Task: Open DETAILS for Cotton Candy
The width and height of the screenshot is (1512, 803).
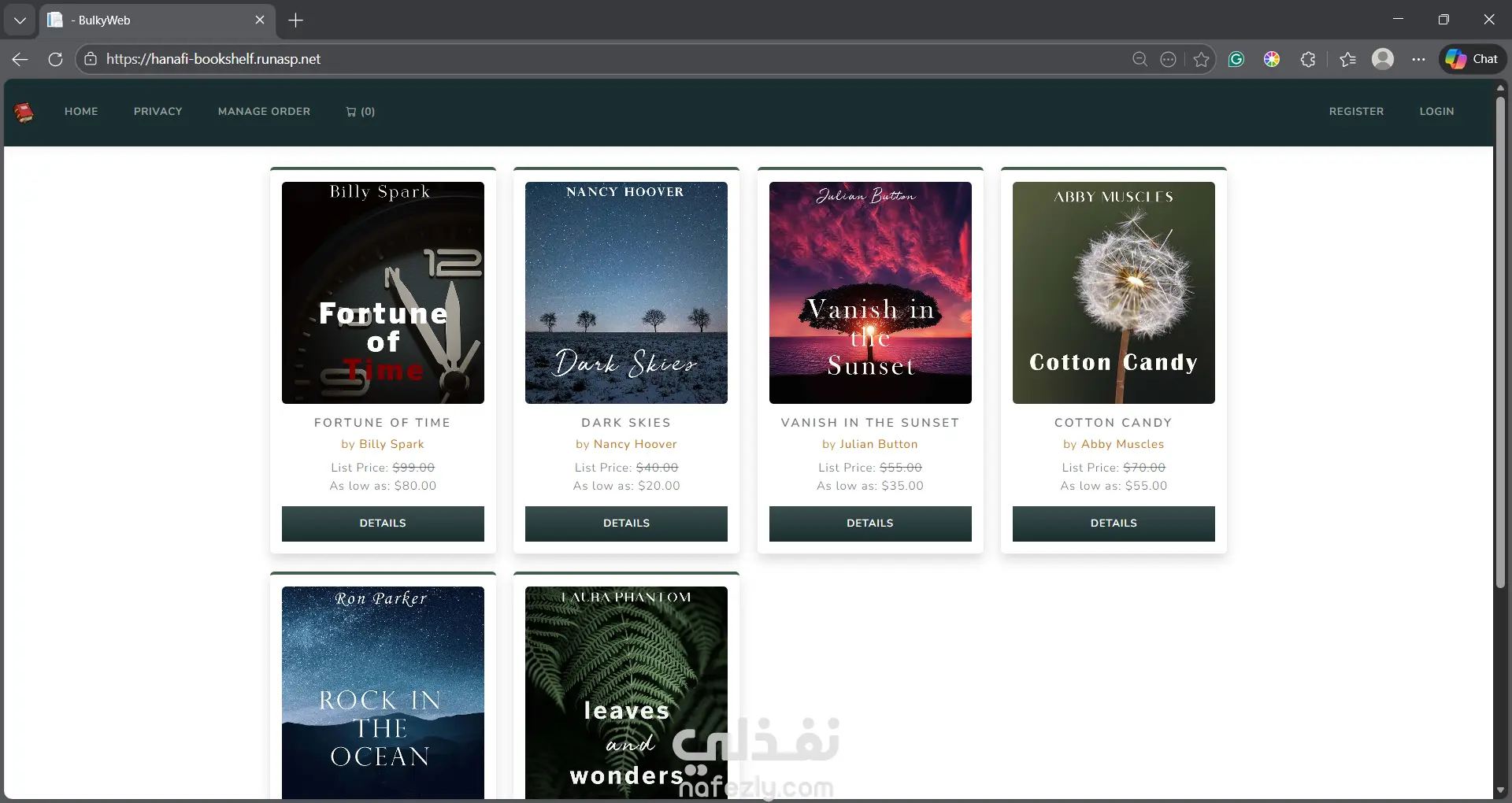Action: point(1114,524)
